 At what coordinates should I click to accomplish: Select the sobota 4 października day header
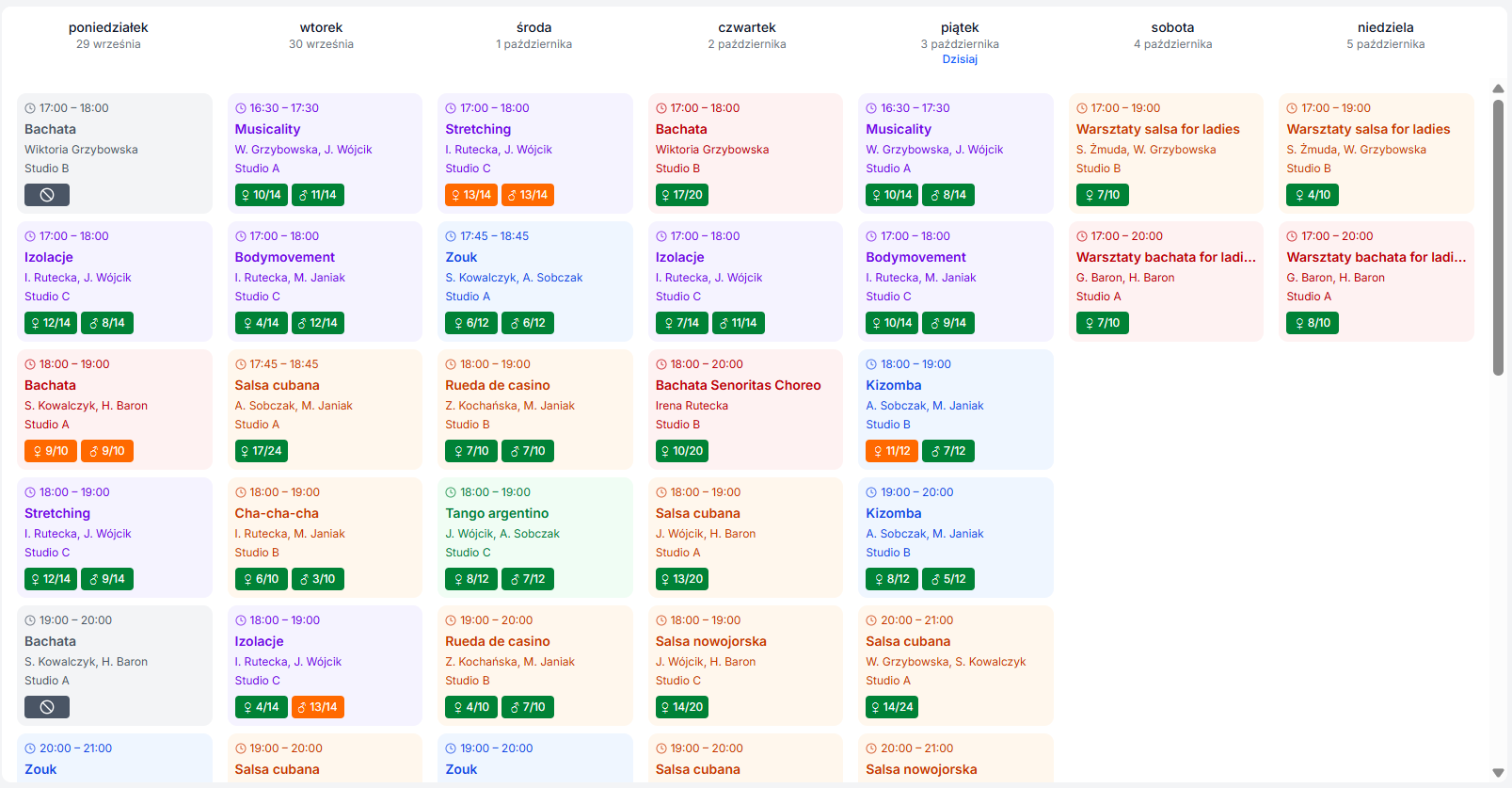pyautogui.click(x=1172, y=35)
